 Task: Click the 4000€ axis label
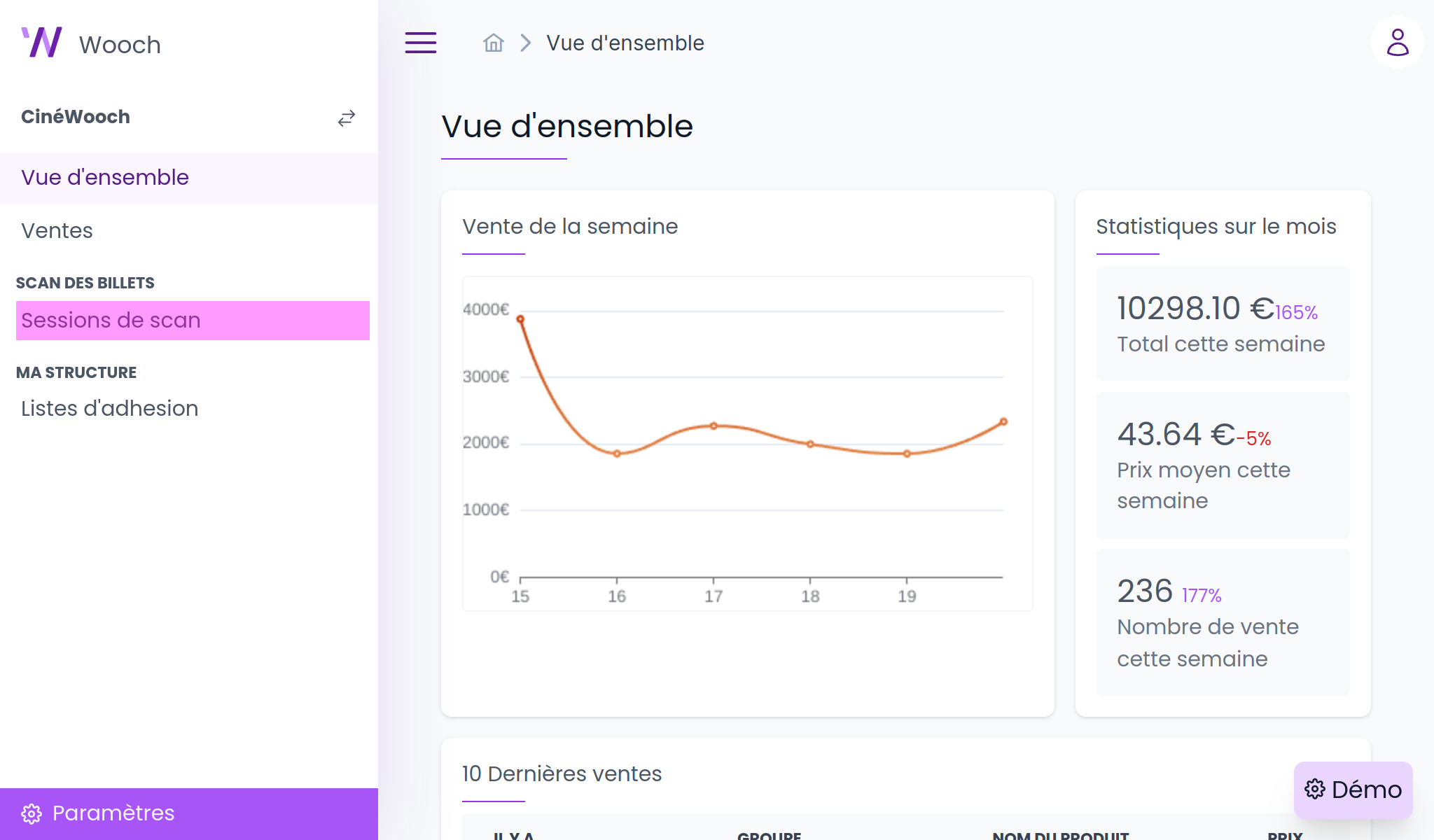(x=486, y=309)
